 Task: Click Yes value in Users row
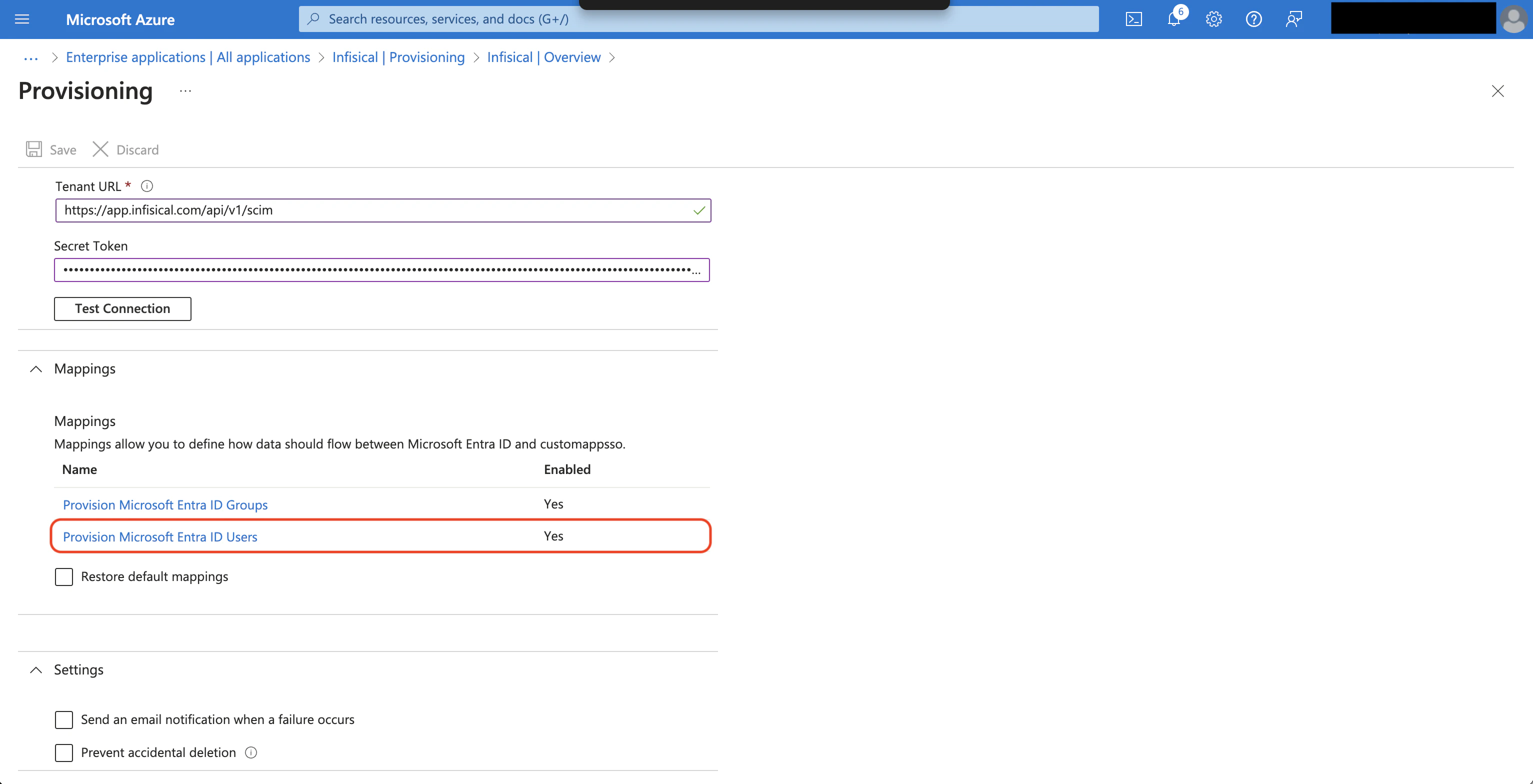click(x=553, y=536)
